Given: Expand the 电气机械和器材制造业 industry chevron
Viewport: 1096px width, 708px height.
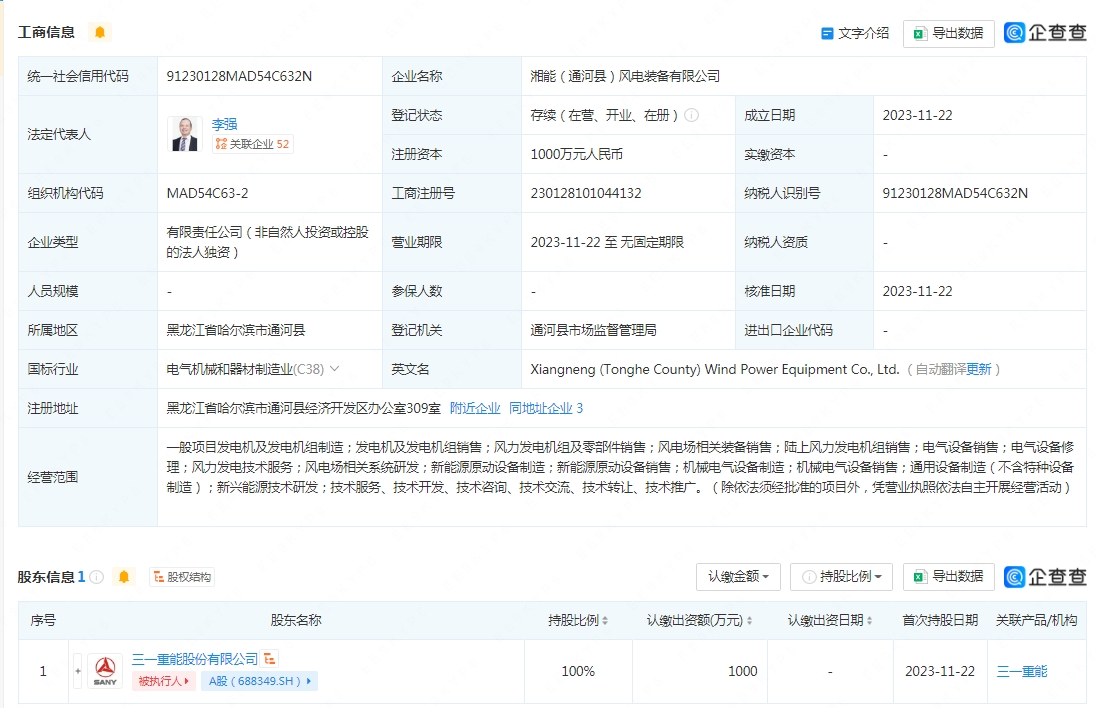Looking at the screenshot, I should tap(334, 368).
